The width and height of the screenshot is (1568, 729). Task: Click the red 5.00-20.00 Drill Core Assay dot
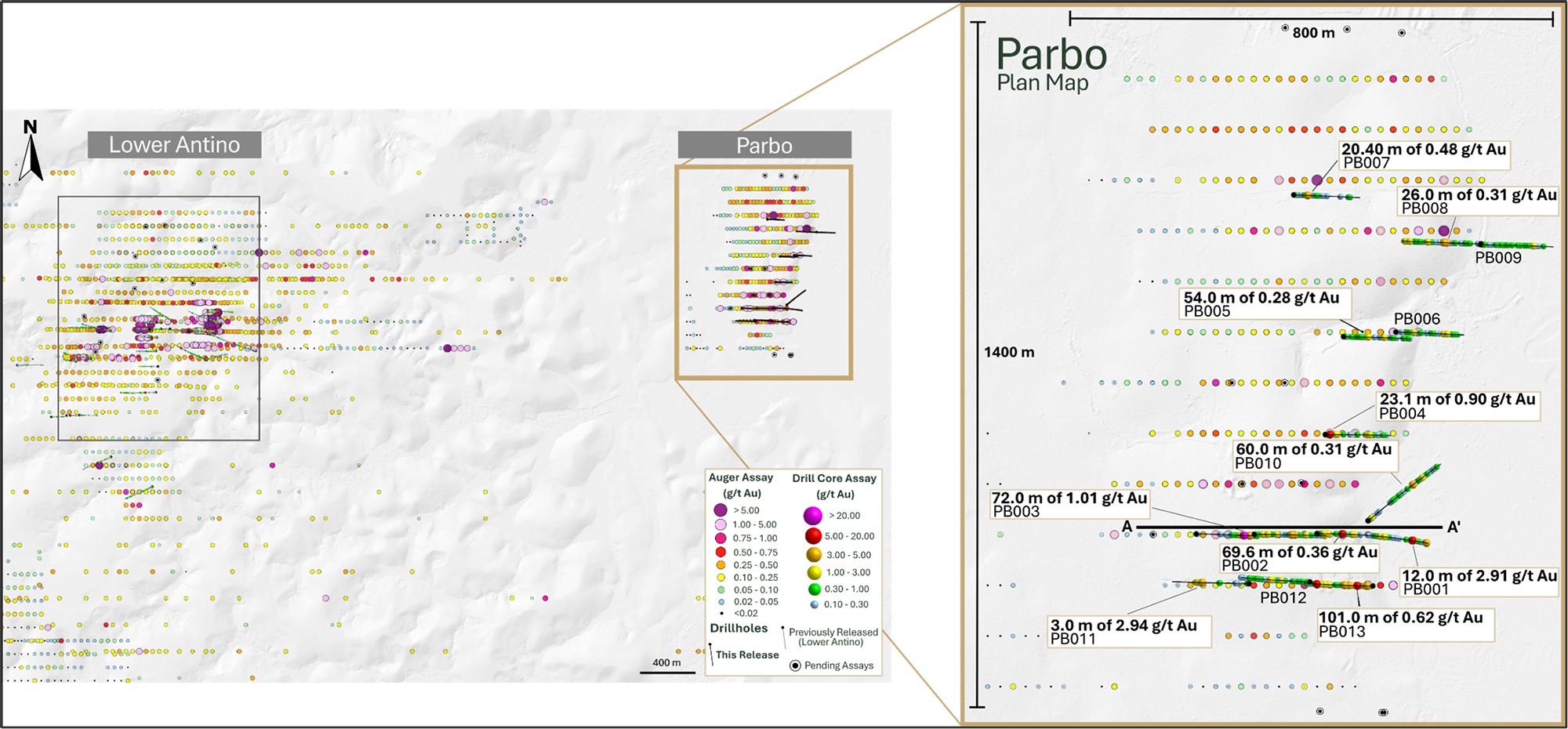813,537
